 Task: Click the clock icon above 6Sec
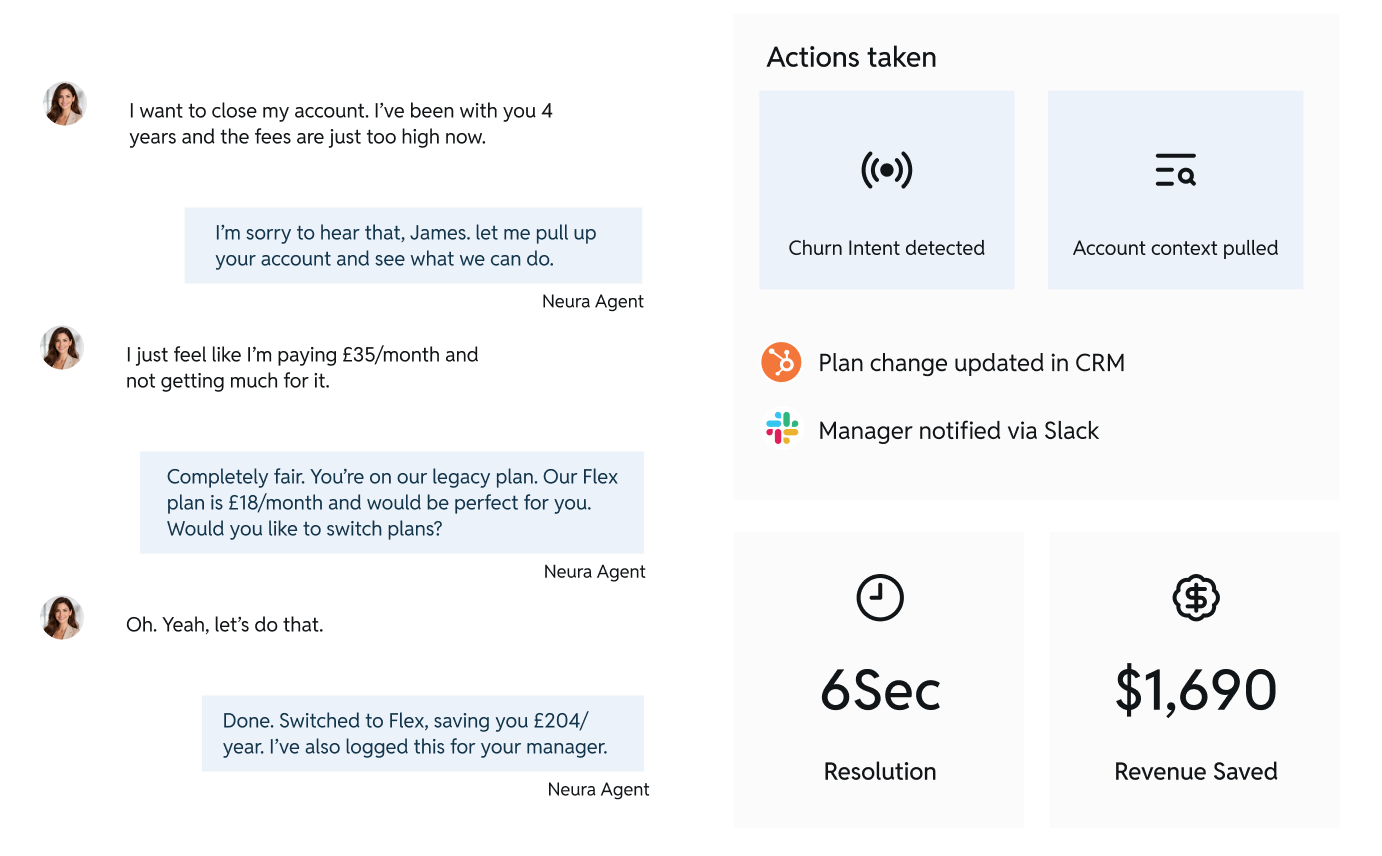click(x=880, y=598)
